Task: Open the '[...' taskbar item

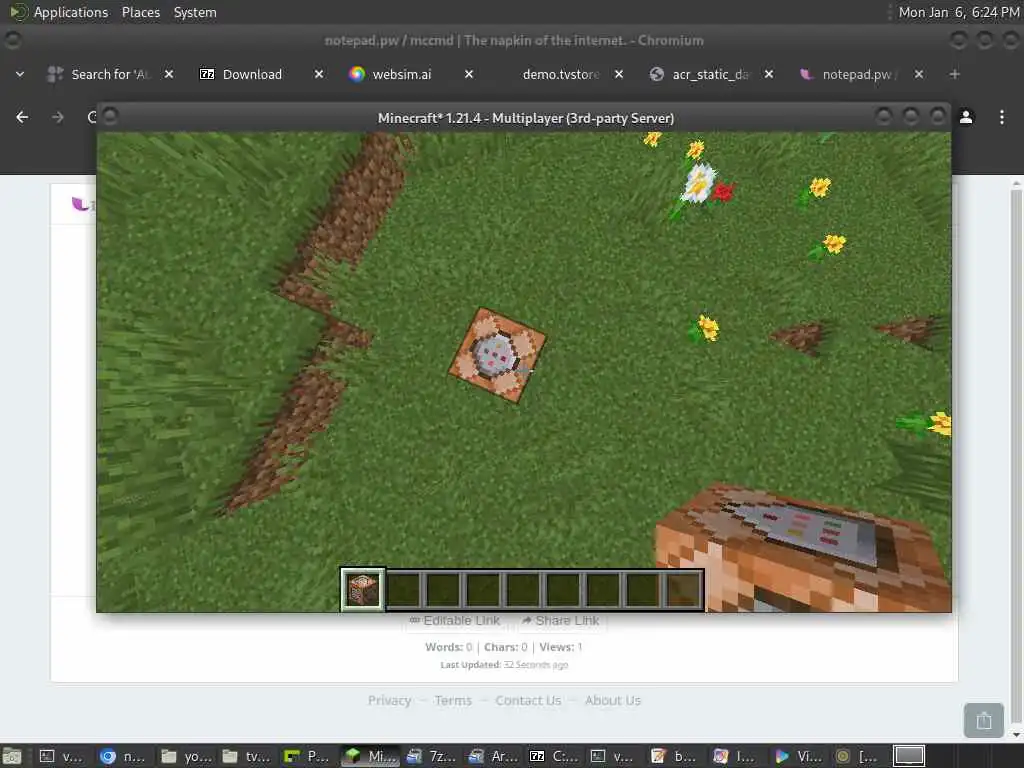Action: [859, 756]
